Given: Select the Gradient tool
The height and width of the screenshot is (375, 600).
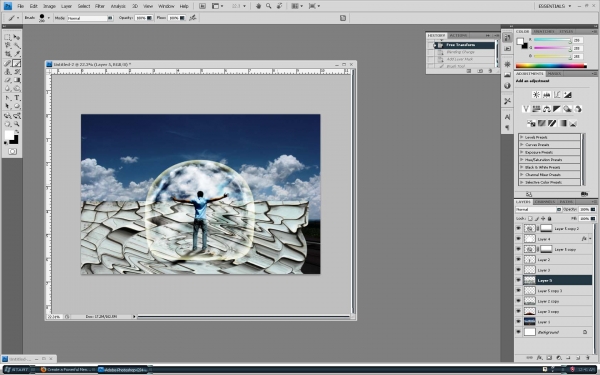Looking at the screenshot, I should (x=16, y=80).
